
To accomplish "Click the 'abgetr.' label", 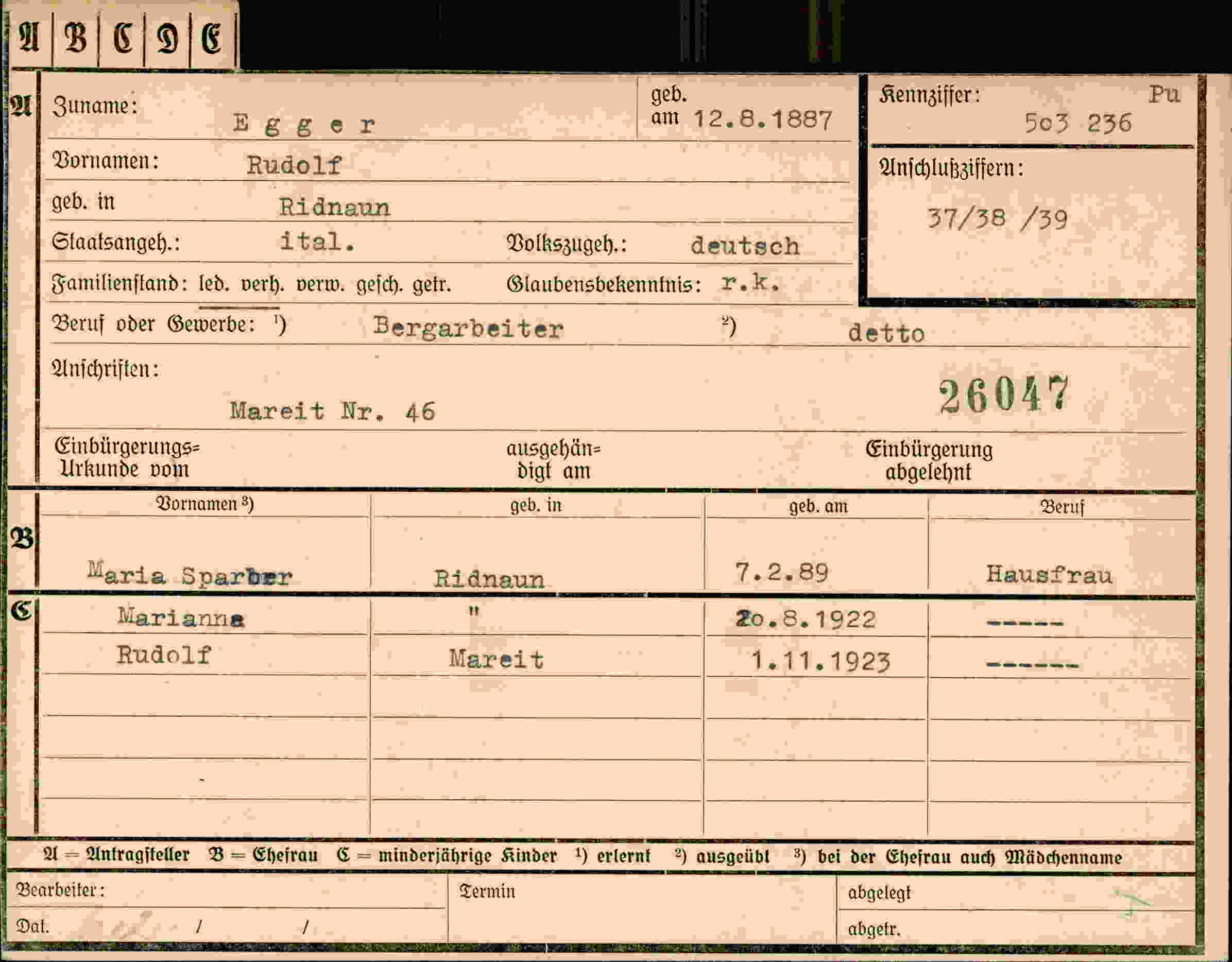I will 874,929.
